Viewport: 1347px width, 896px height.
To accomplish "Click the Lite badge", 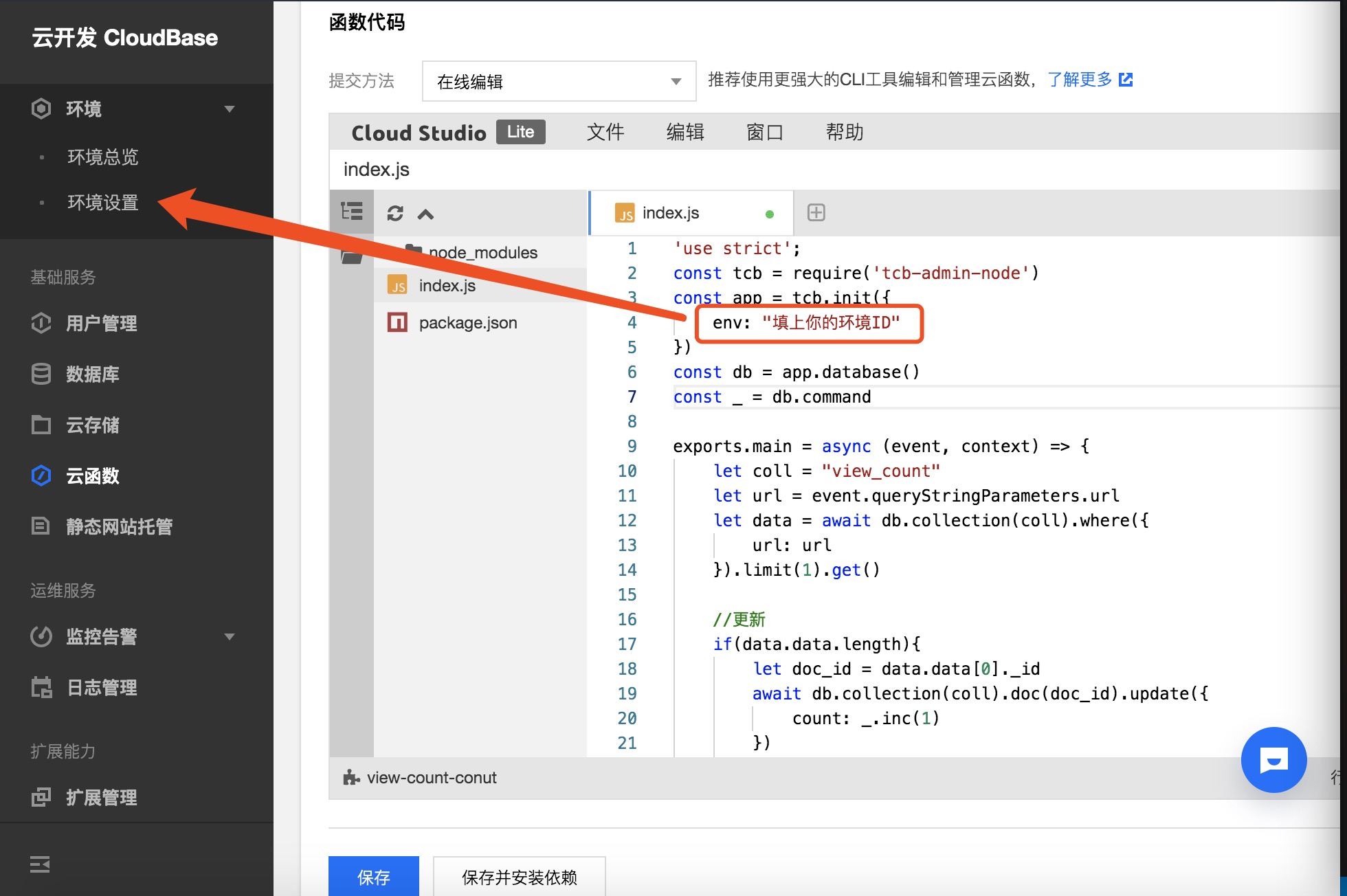I will point(521,132).
